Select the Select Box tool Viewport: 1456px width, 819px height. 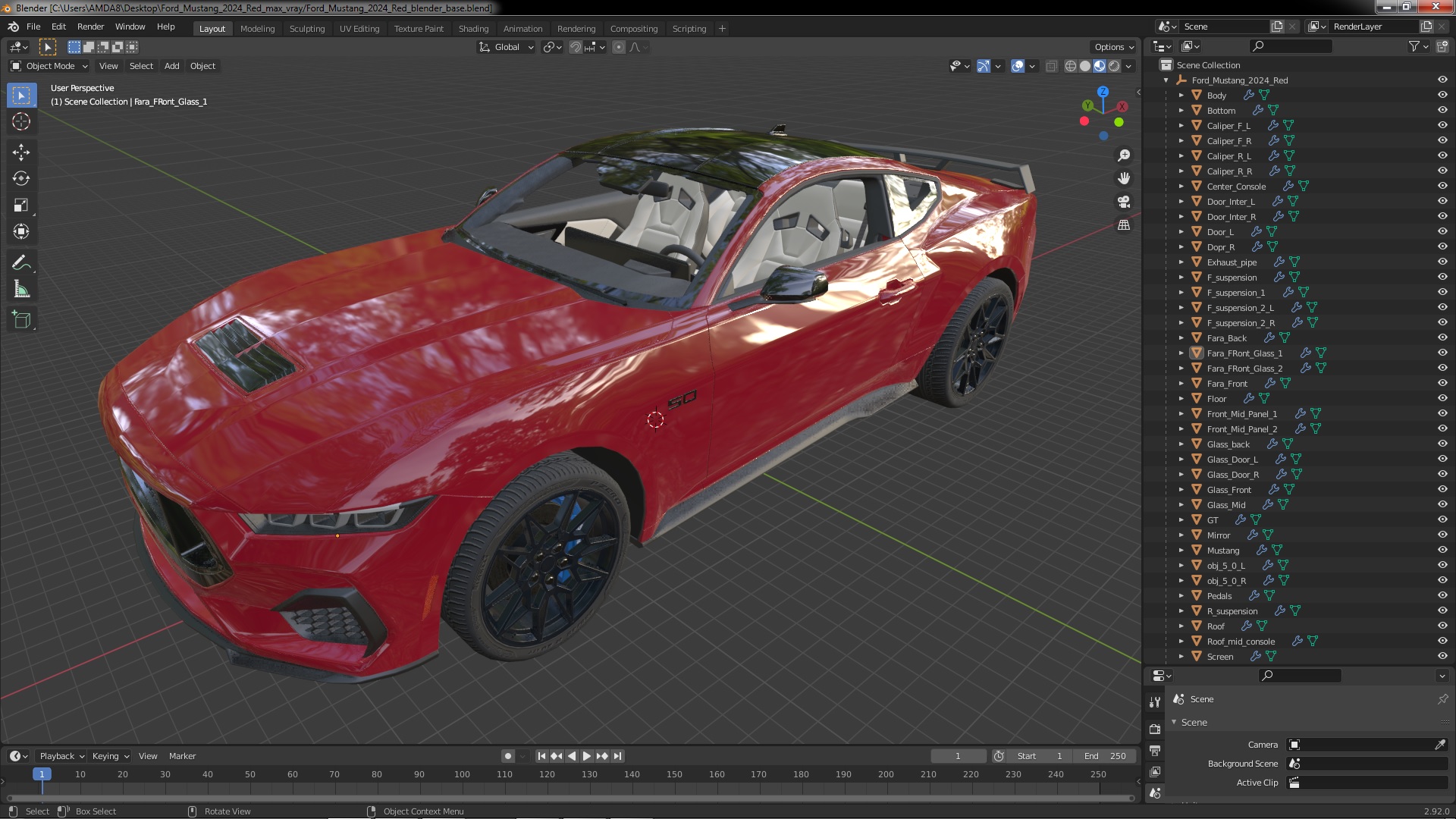(x=21, y=96)
